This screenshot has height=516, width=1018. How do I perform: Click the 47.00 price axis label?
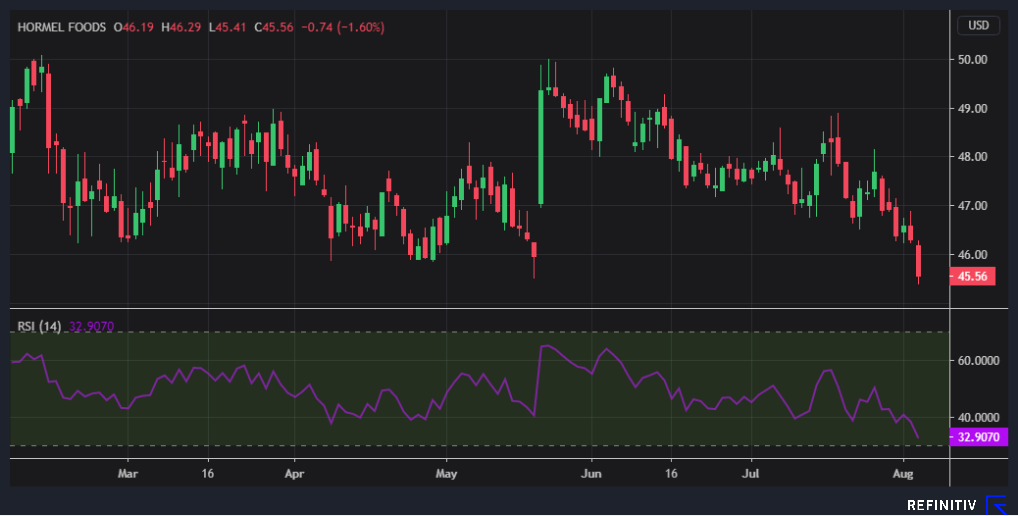coord(973,206)
